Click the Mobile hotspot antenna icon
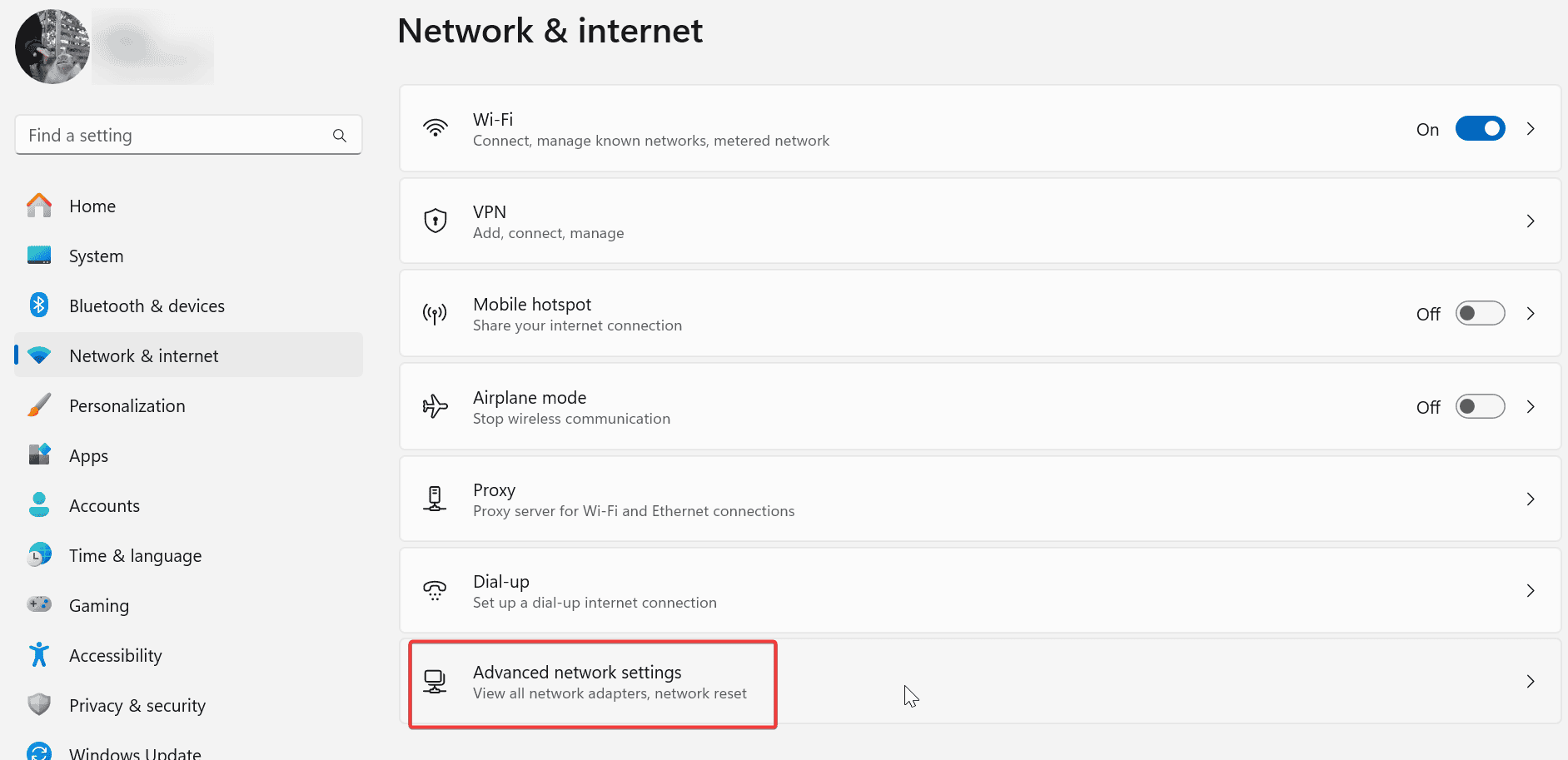This screenshot has width=1568, height=760. point(435,314)
